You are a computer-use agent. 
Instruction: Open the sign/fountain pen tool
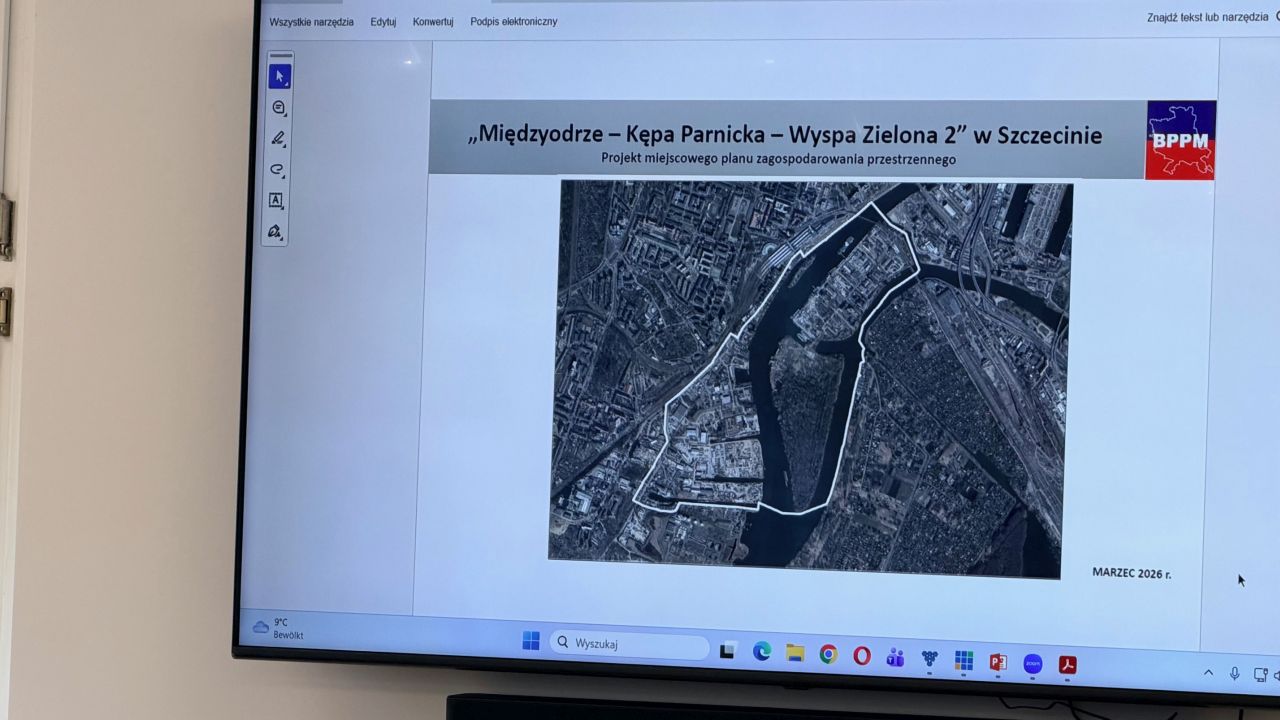pyautogui.click(x=275, y=232)
